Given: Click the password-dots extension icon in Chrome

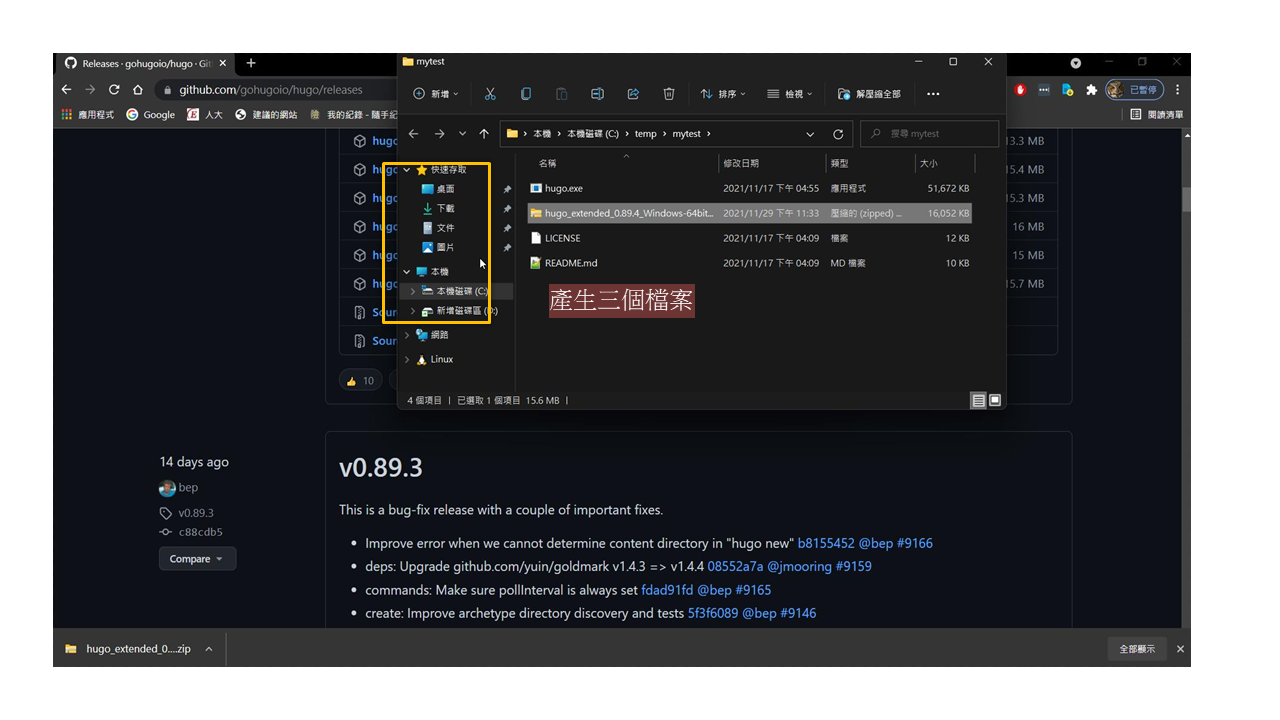Looking at the screenshot, I should click(1044, 90).
